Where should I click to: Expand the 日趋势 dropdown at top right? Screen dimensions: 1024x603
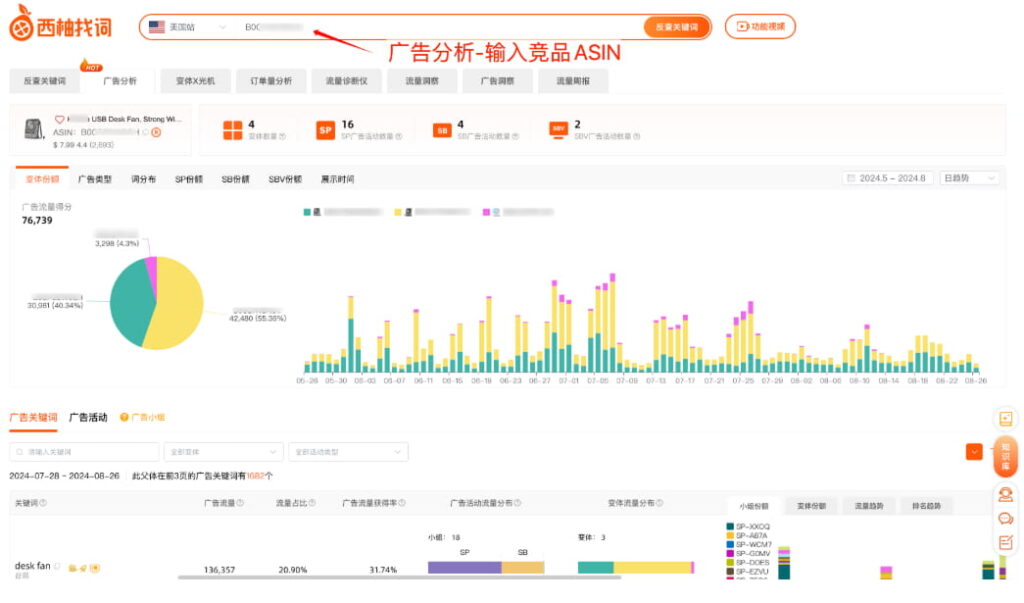(x=970, y=178)
